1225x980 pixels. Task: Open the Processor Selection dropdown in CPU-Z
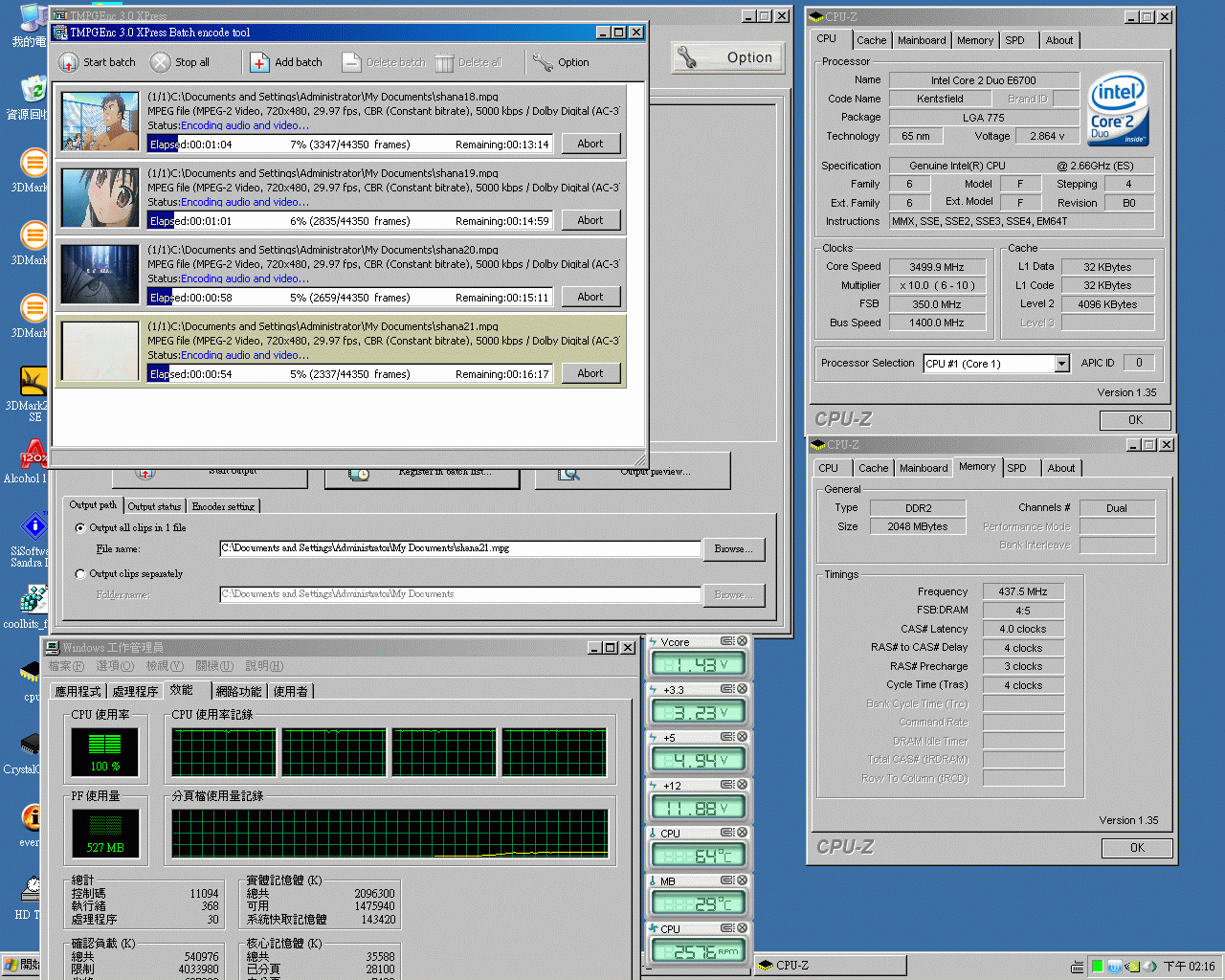click(x=1061, y=364)
